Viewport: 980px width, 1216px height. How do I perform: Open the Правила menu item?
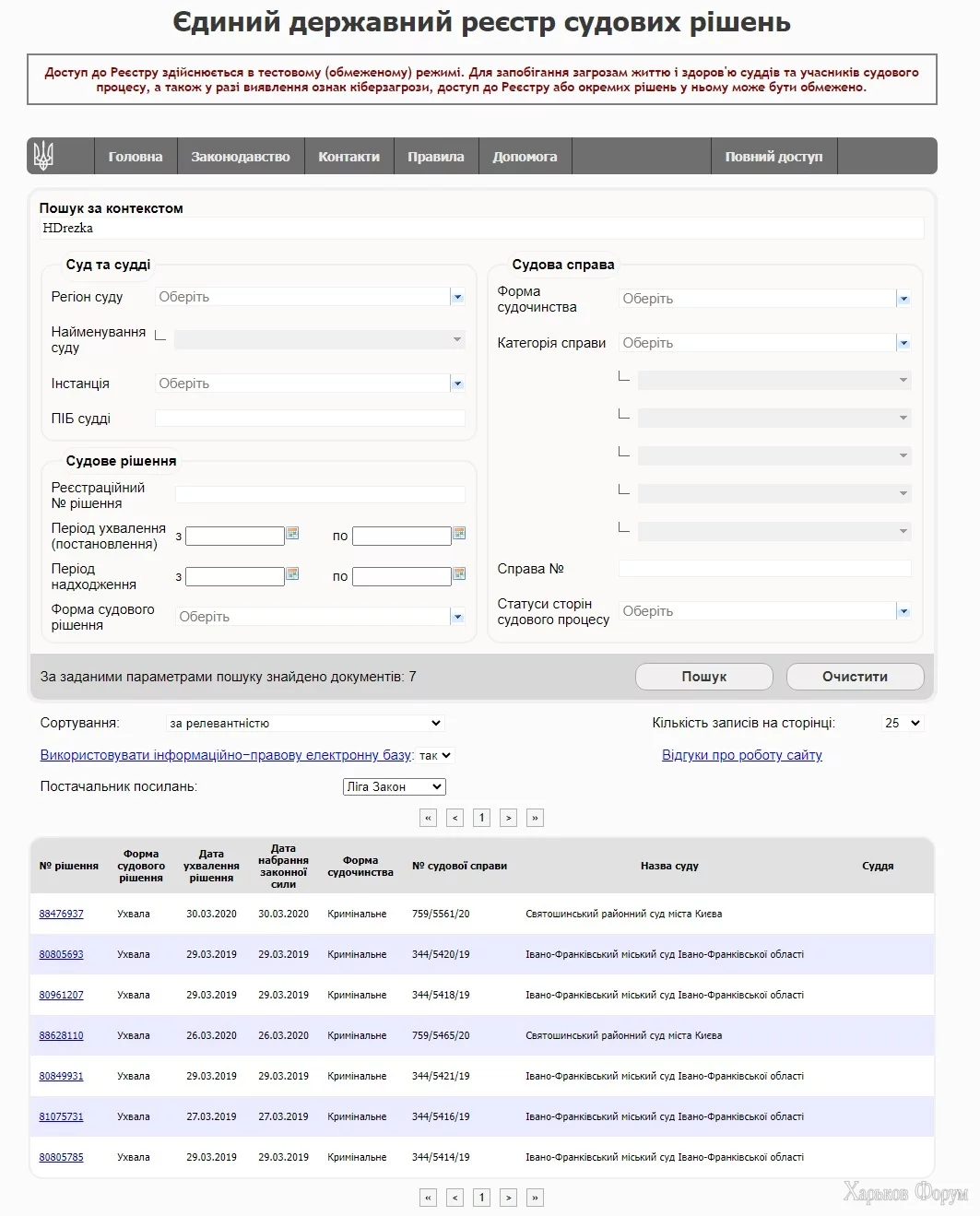coord(436,157)
